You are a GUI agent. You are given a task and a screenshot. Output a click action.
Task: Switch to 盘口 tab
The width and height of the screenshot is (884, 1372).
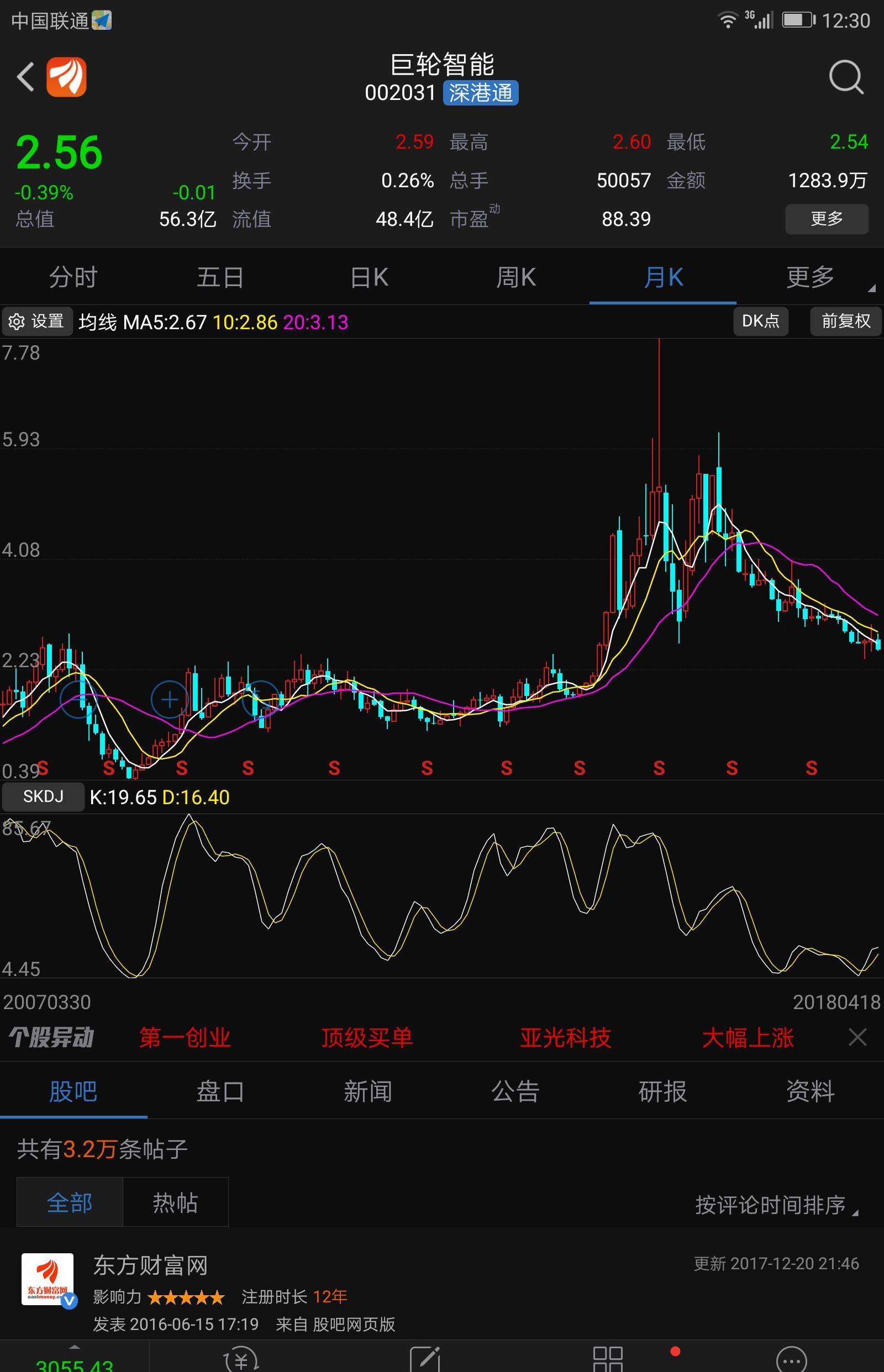220,1091
